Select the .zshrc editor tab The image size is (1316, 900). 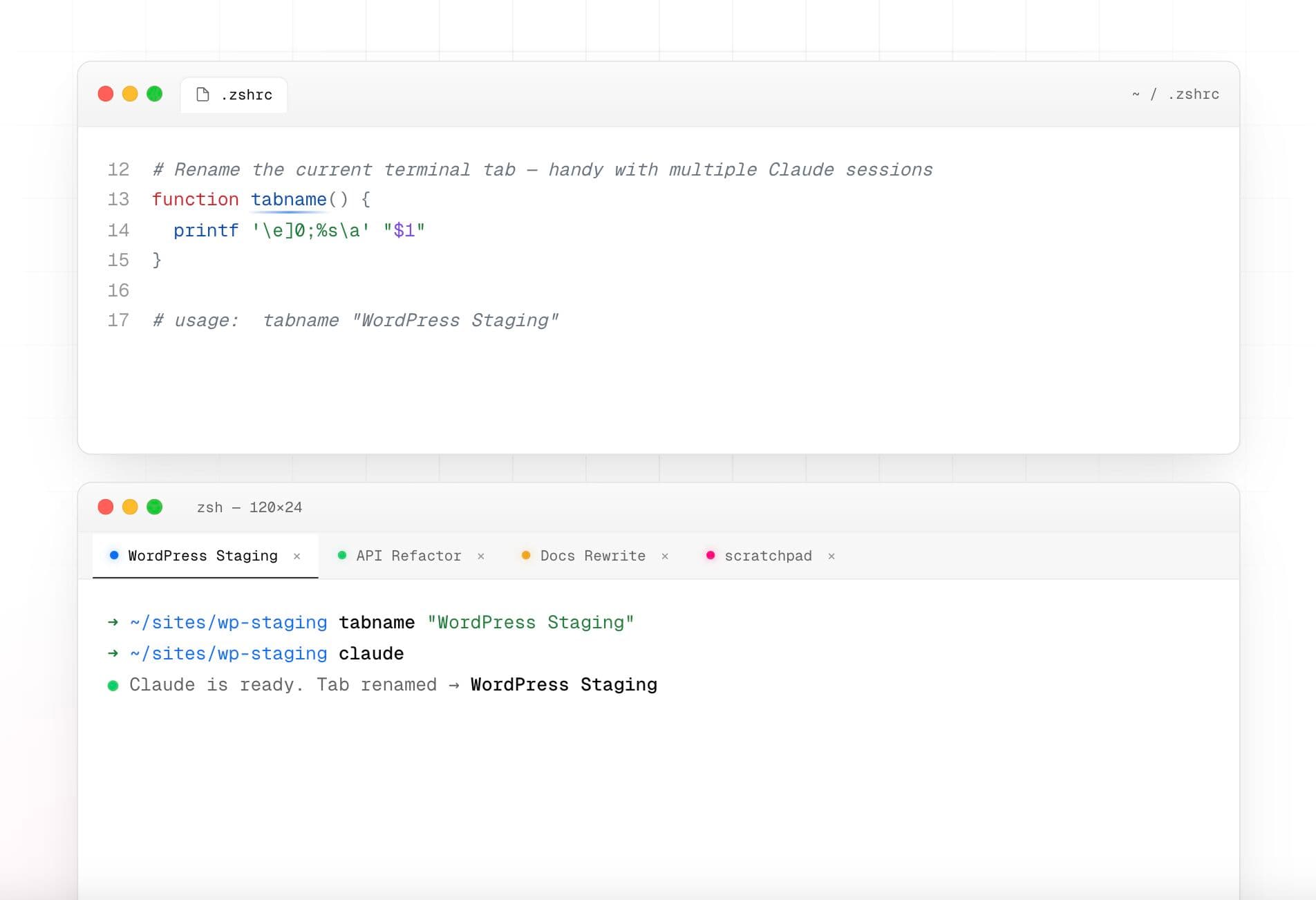pos(234,95)
